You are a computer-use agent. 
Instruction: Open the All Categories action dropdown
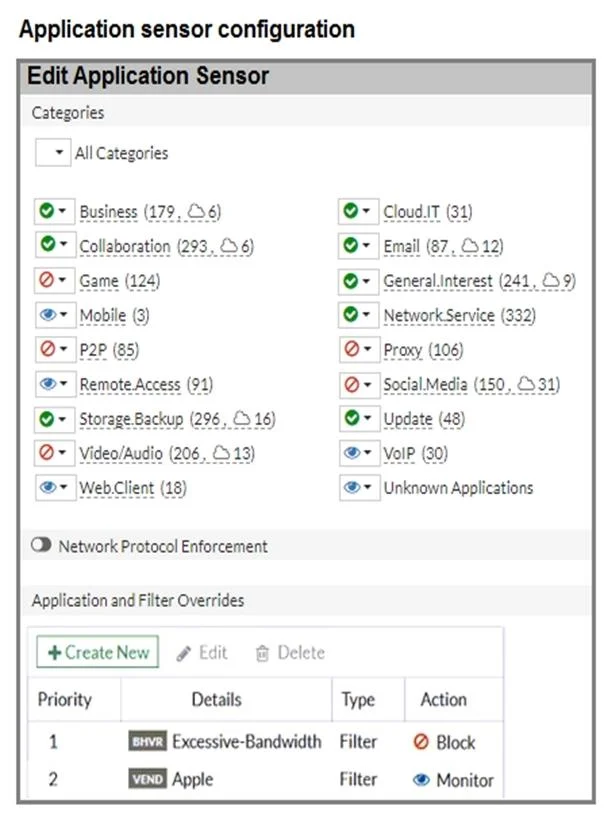(53, 152)
